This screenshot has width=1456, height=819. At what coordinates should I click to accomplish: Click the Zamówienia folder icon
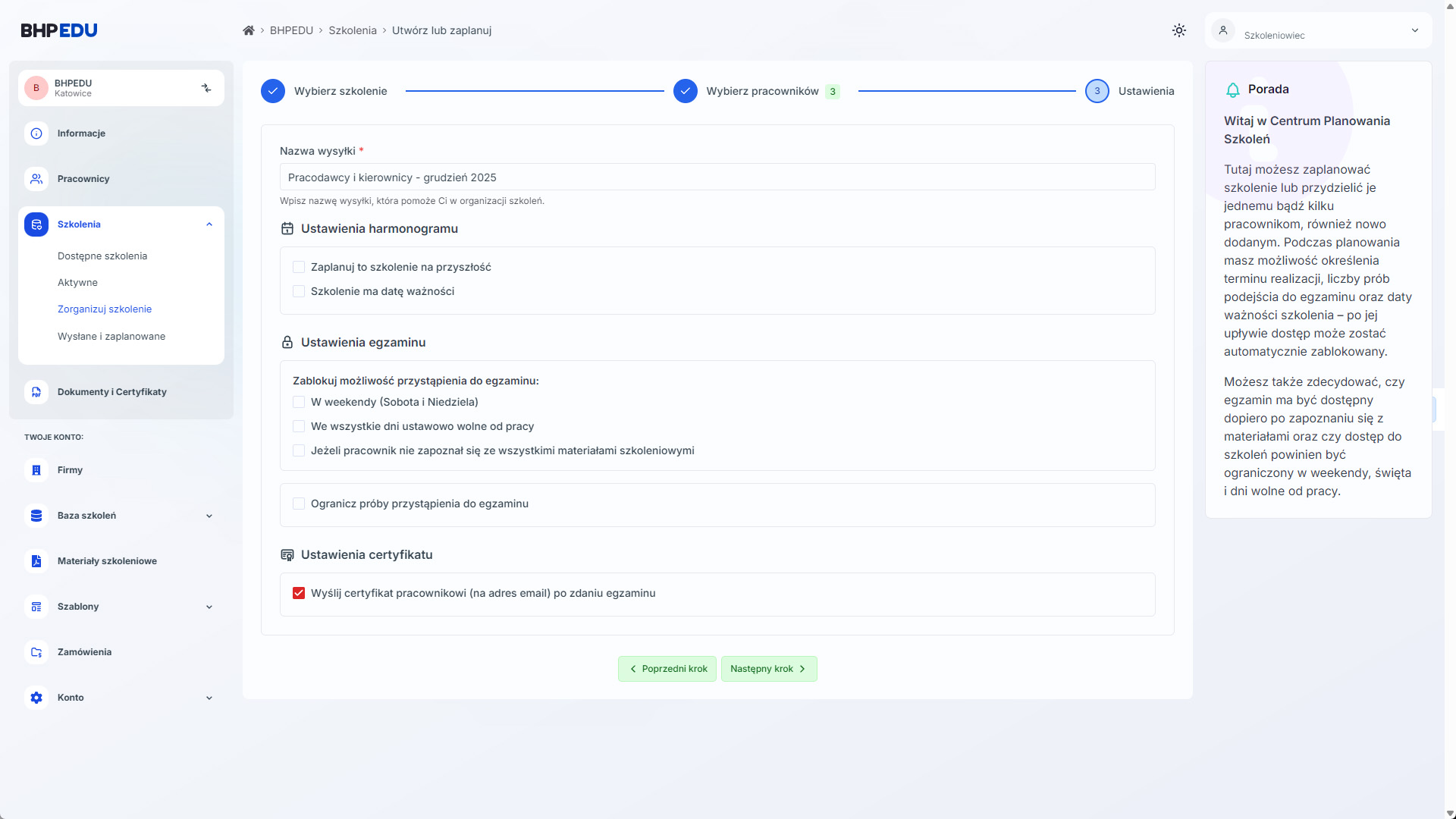click(36, 652)
